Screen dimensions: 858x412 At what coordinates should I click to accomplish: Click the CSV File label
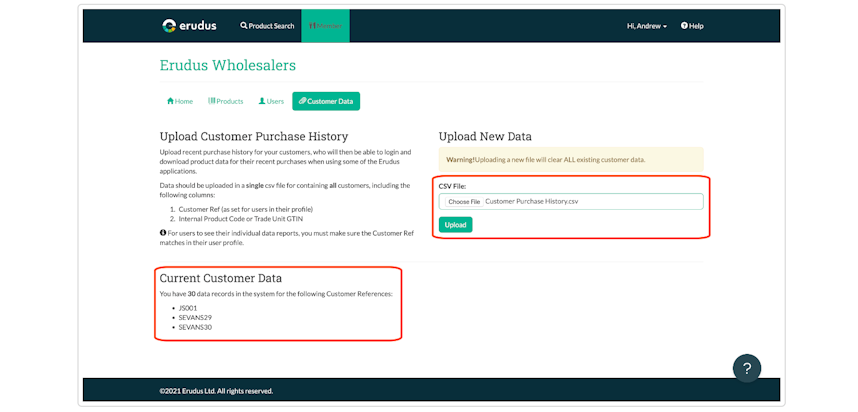tap(452, 186)
